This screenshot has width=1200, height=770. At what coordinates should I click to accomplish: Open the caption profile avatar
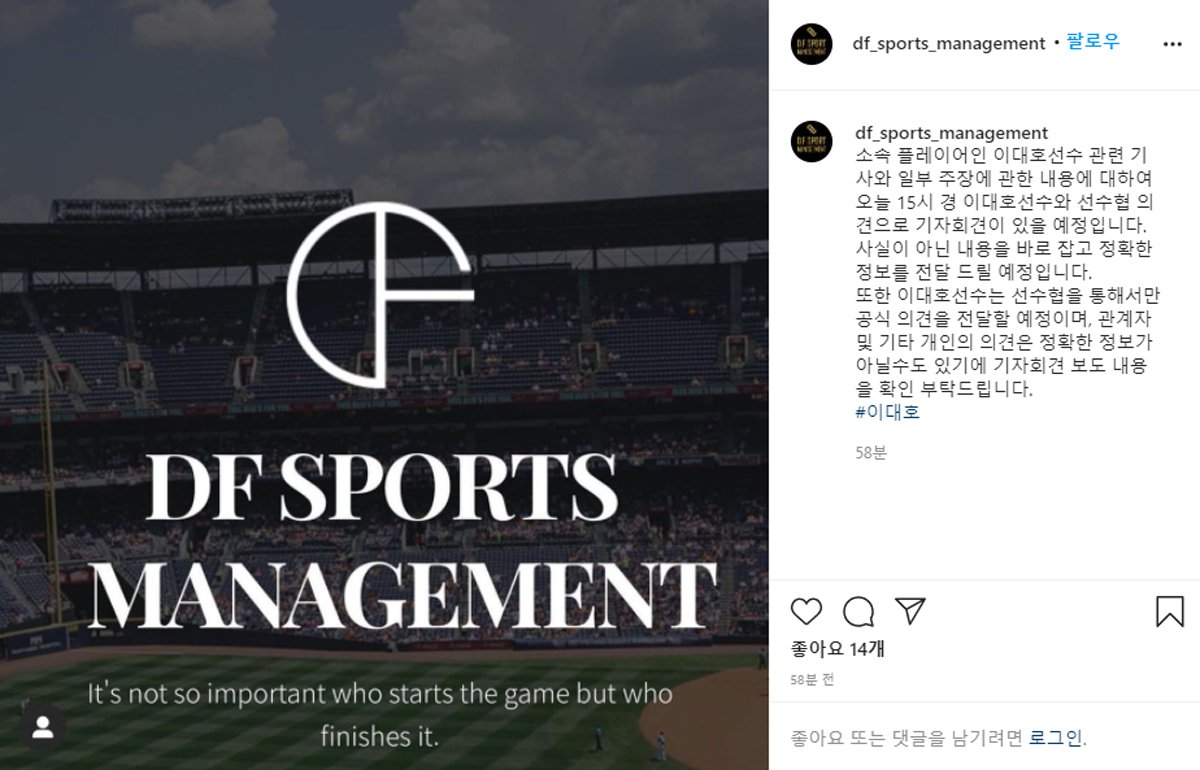click(811, 141)
